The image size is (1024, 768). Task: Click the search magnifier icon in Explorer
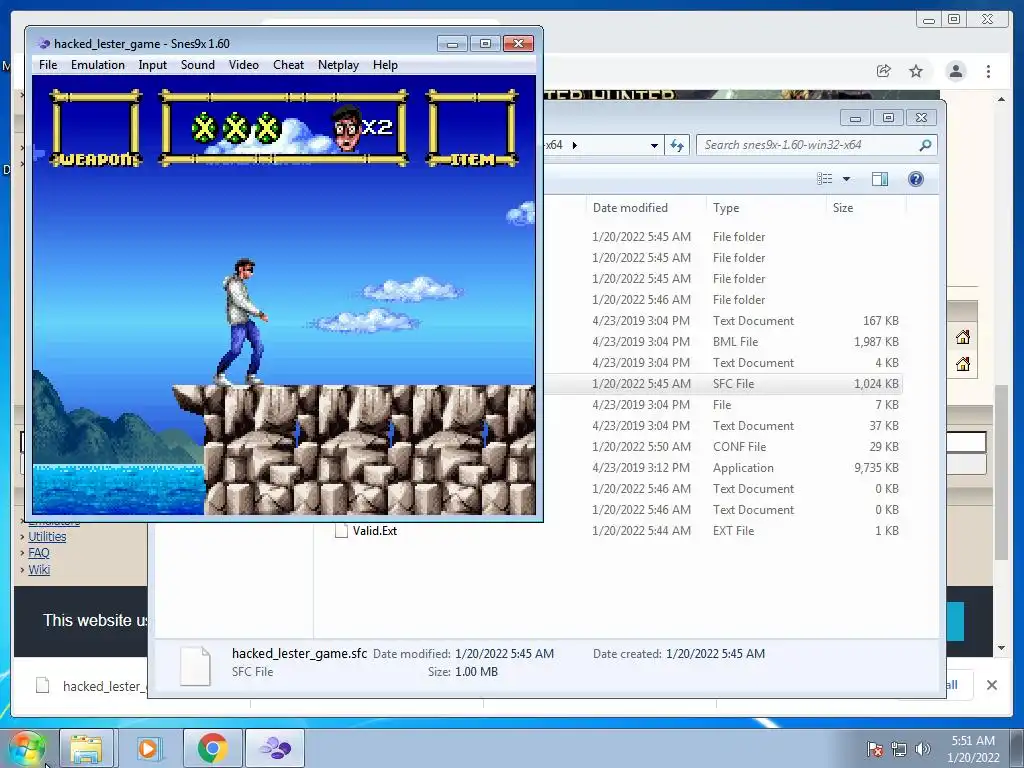click(x=925, y=145)
